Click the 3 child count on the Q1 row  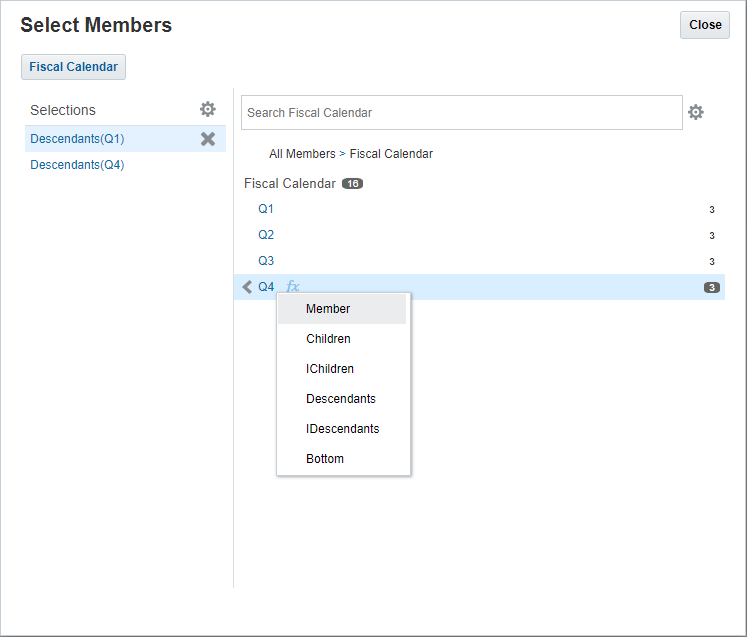(712, 210)
